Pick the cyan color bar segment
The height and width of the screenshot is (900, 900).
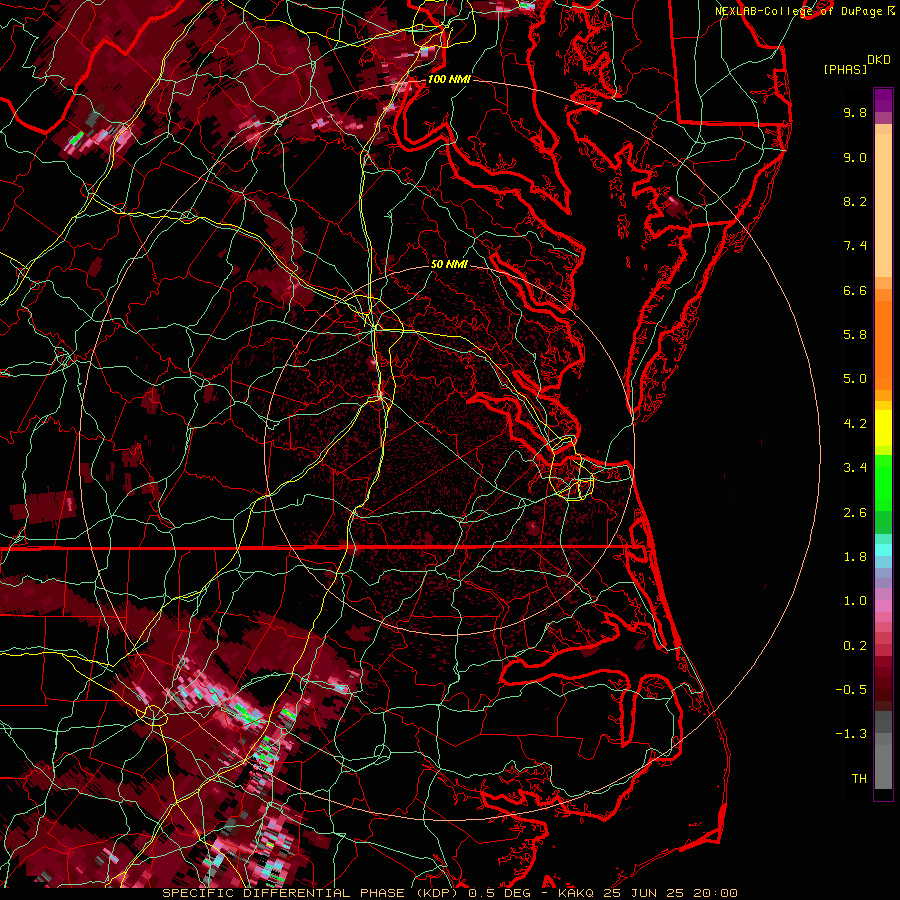coord(883,550)
